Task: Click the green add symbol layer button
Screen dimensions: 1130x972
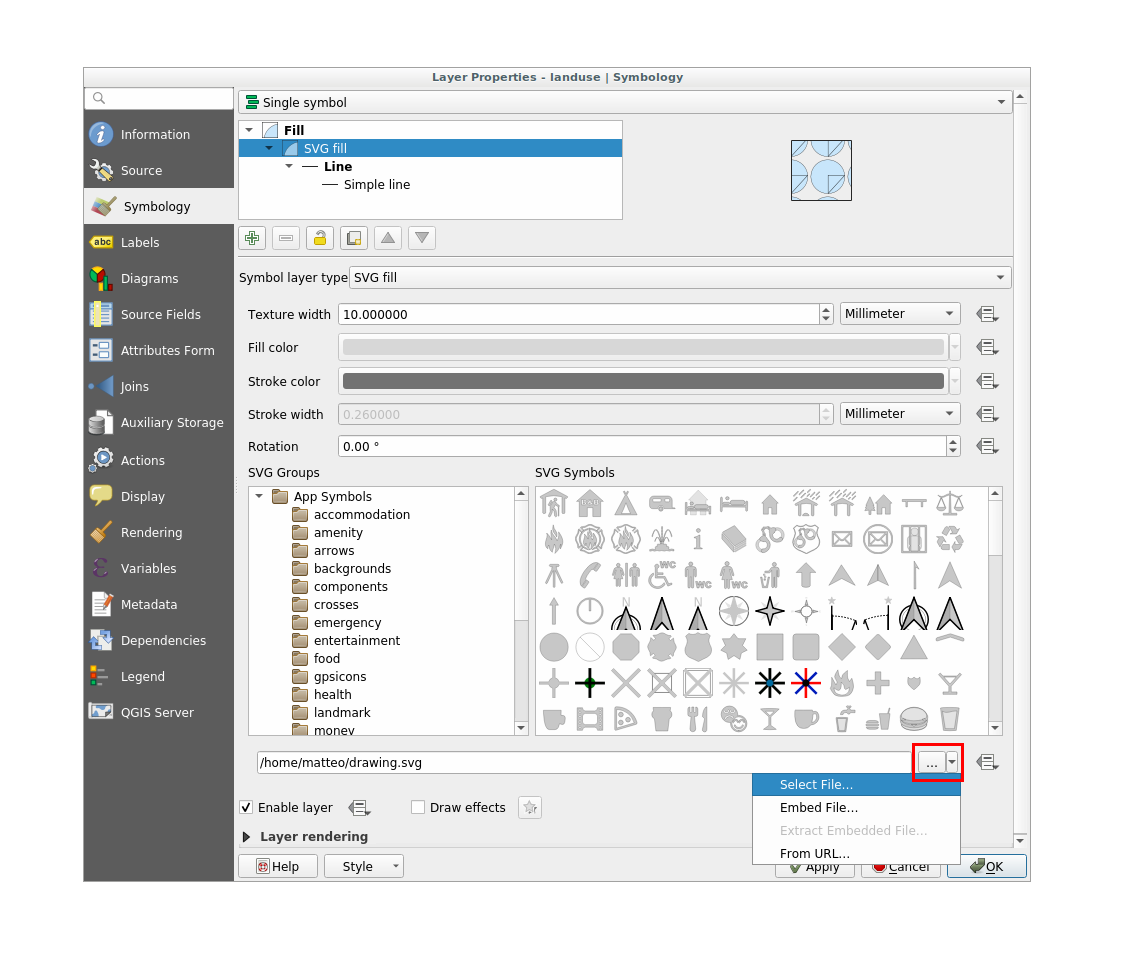Action: (252, 238)
